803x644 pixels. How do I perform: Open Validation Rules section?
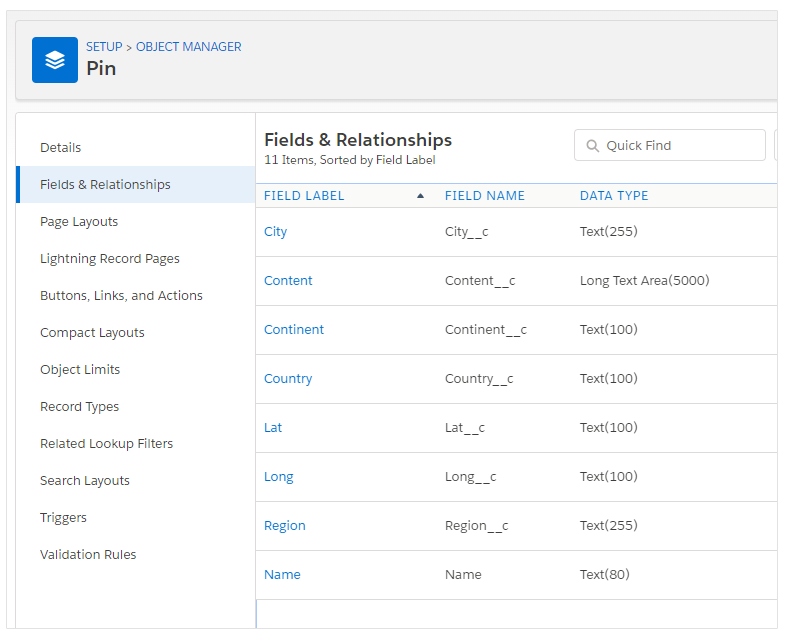pyautogui.click(x=88, y=554)
